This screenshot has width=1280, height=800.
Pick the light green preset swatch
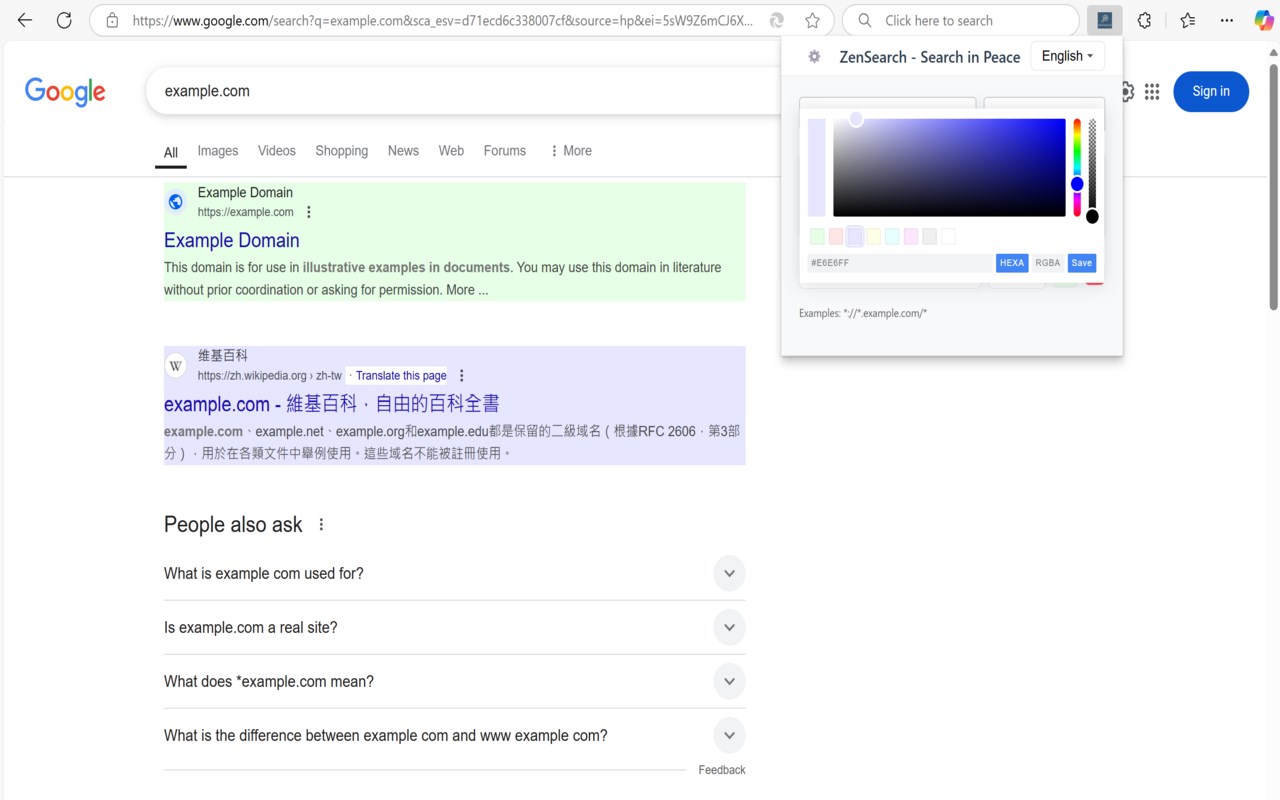tap(817, 237)
